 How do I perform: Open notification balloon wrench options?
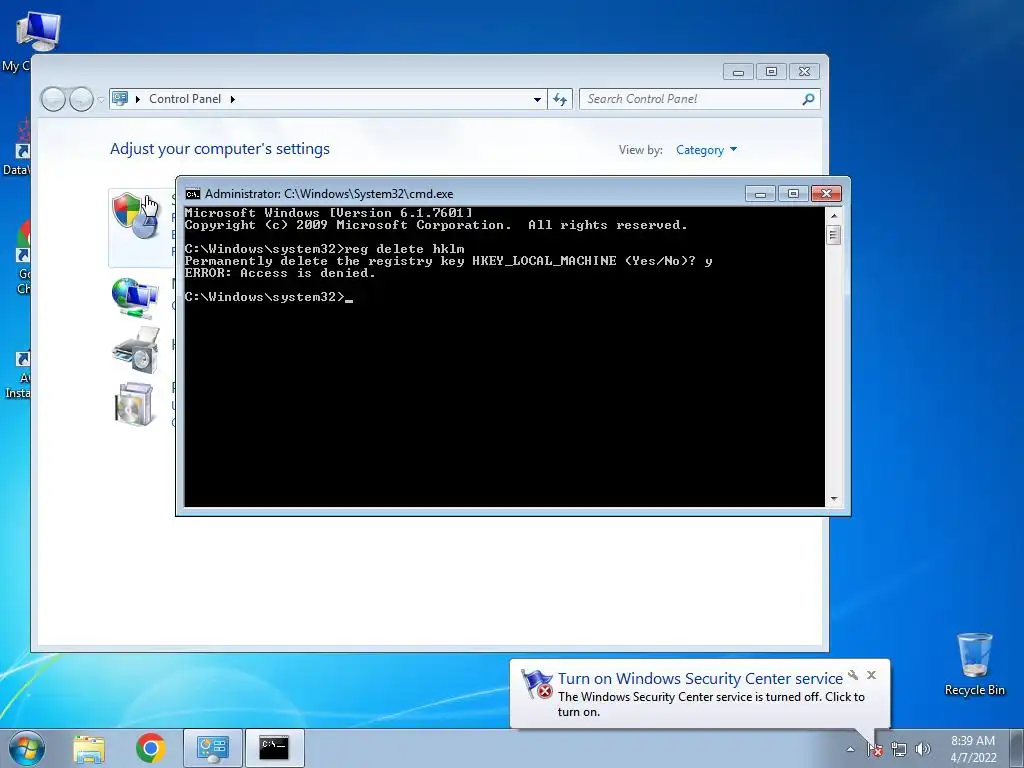point(853,675)
